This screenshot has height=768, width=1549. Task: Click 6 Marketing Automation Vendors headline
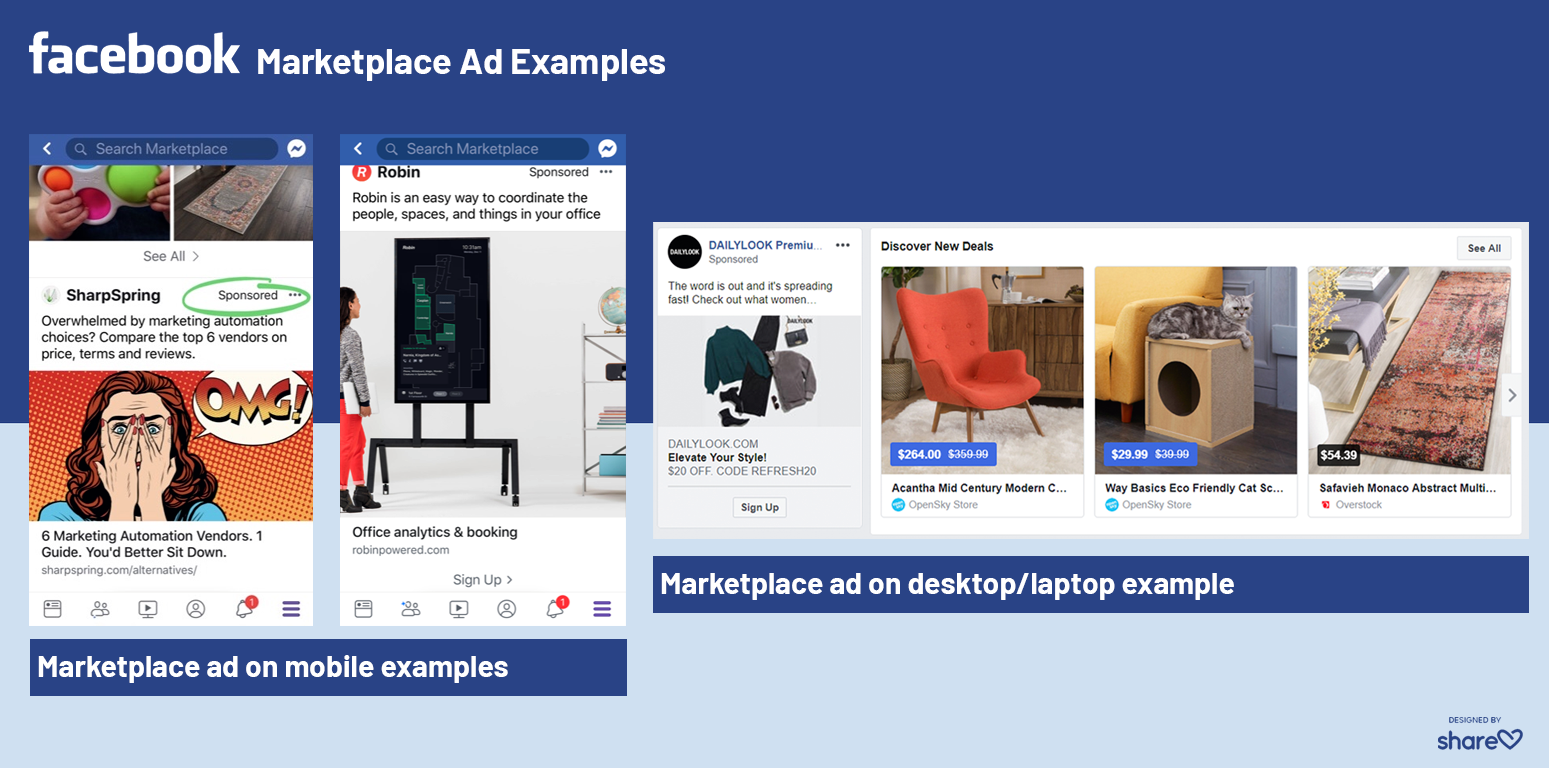(x=152, y=544)
